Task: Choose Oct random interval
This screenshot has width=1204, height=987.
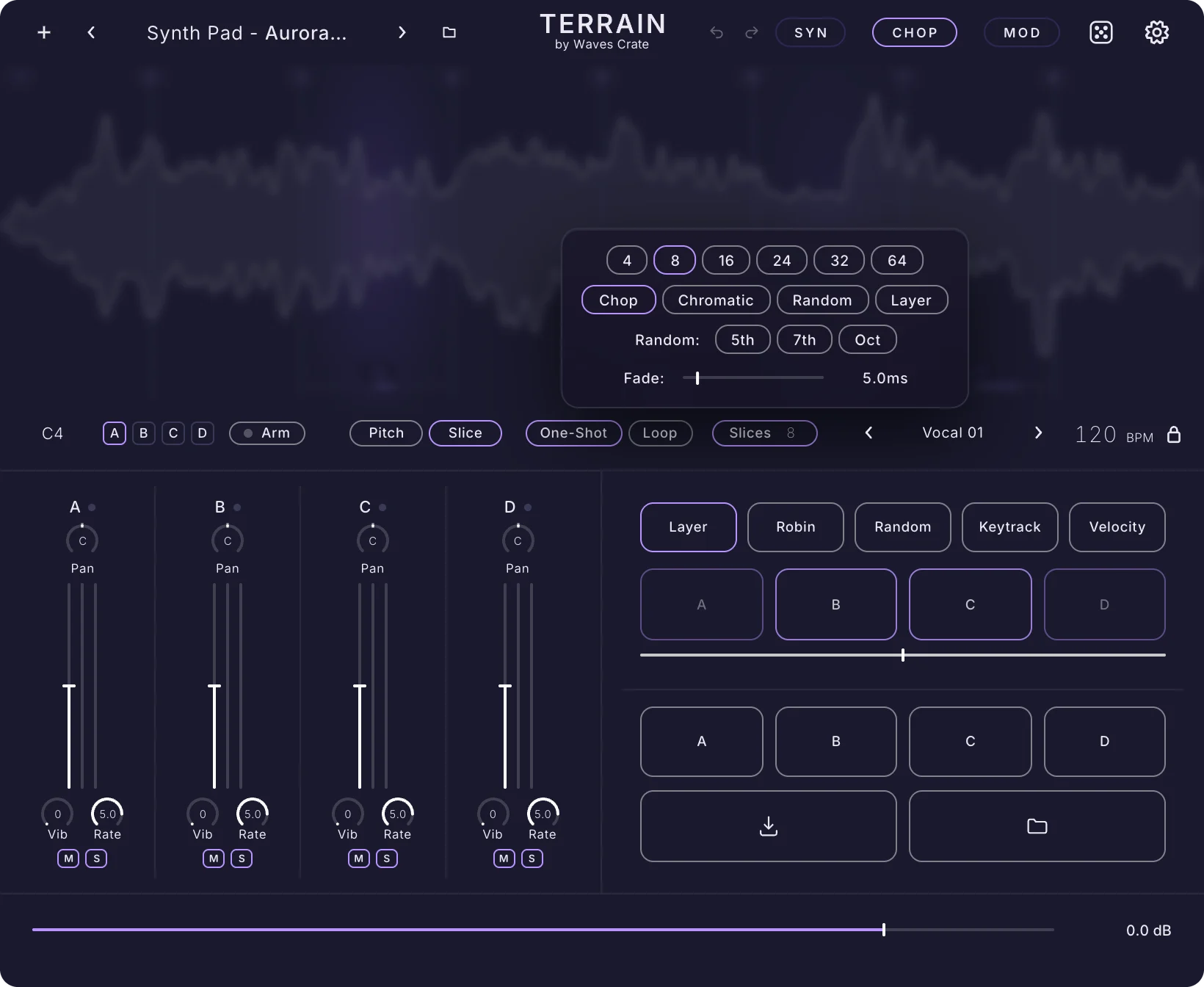Action: pos(868,340)
